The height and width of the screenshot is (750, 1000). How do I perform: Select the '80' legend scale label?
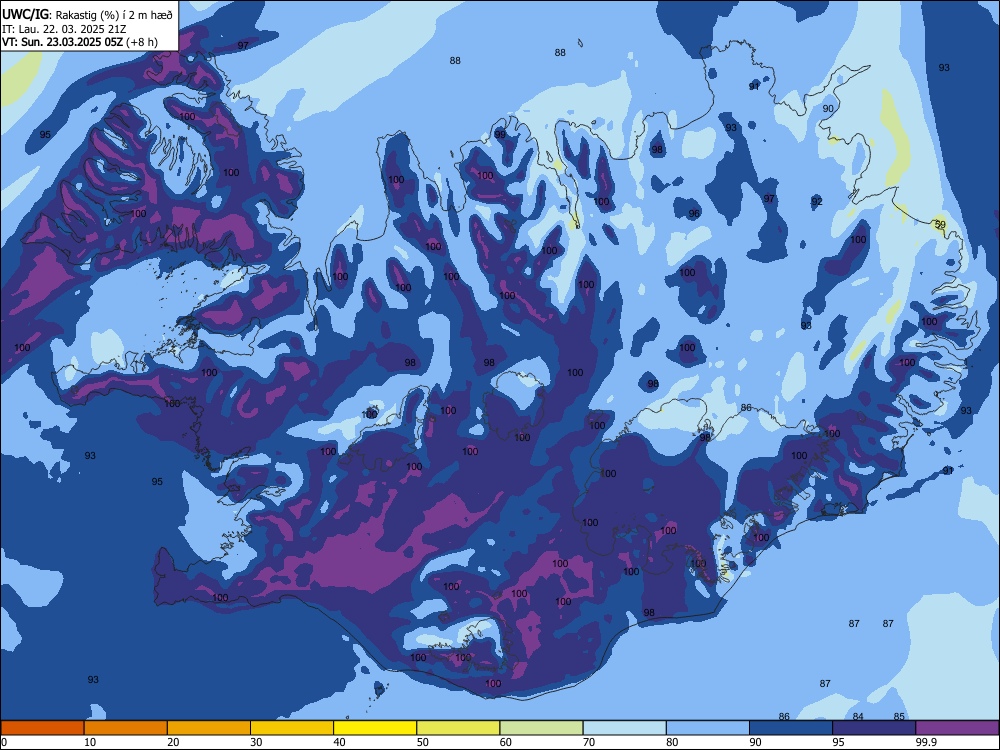click(x=672, y=742)
